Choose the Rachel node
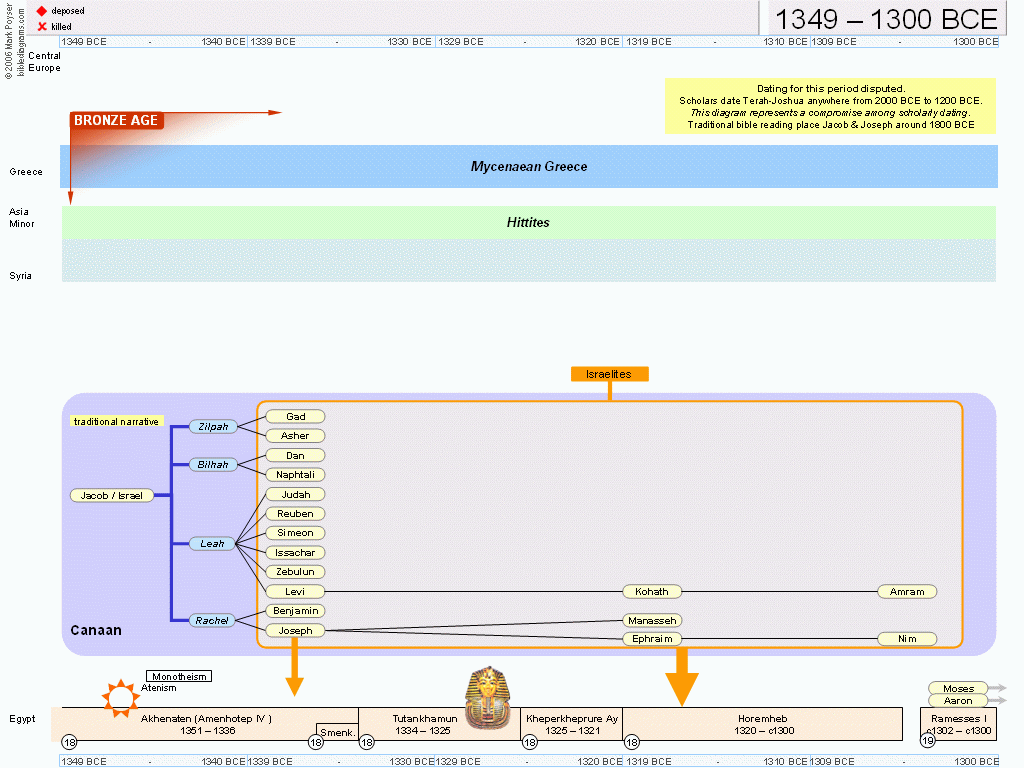This screenshot has height=768, width=1024. 213,621
